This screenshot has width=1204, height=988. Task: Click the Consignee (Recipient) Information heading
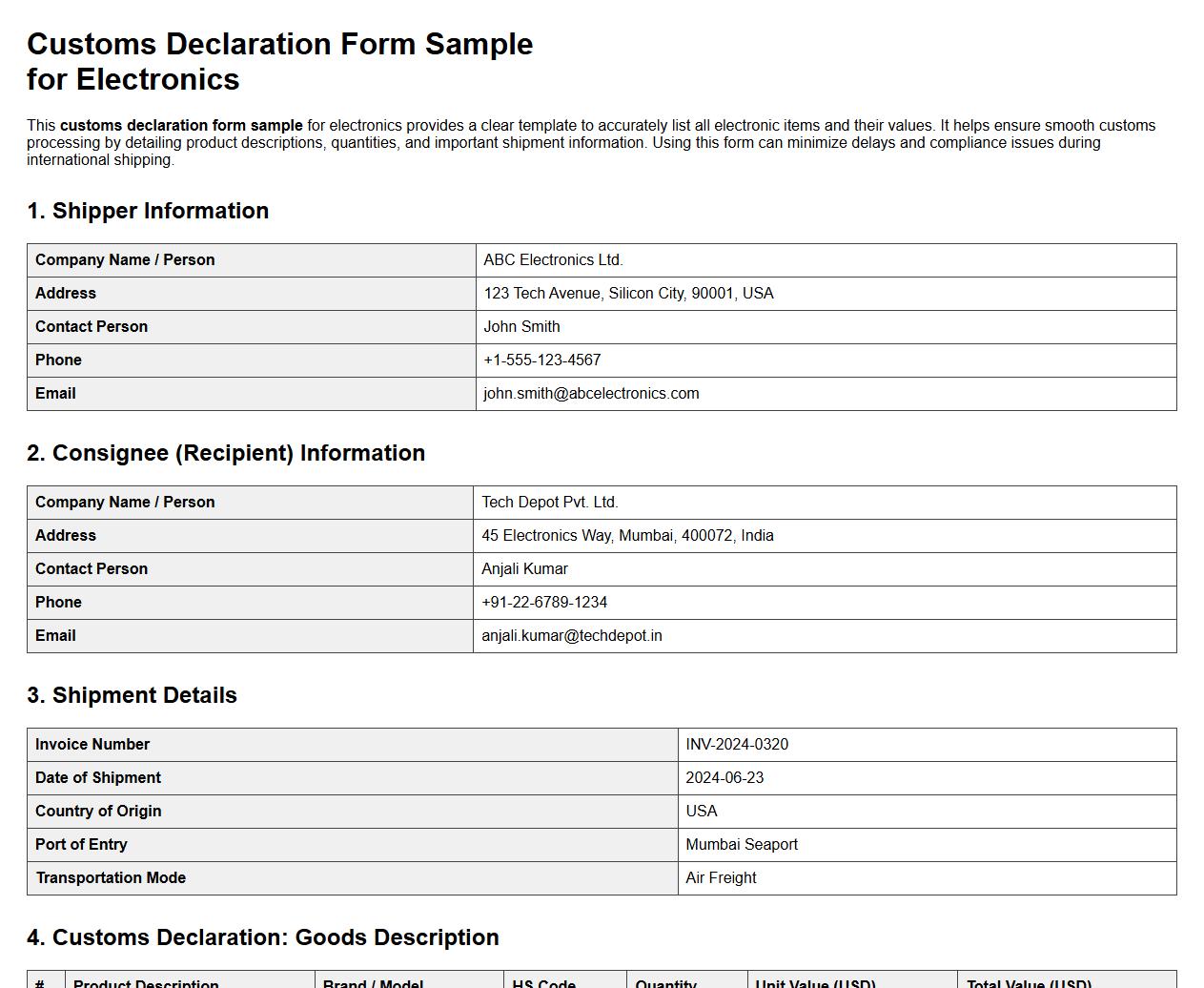point(226,453)
